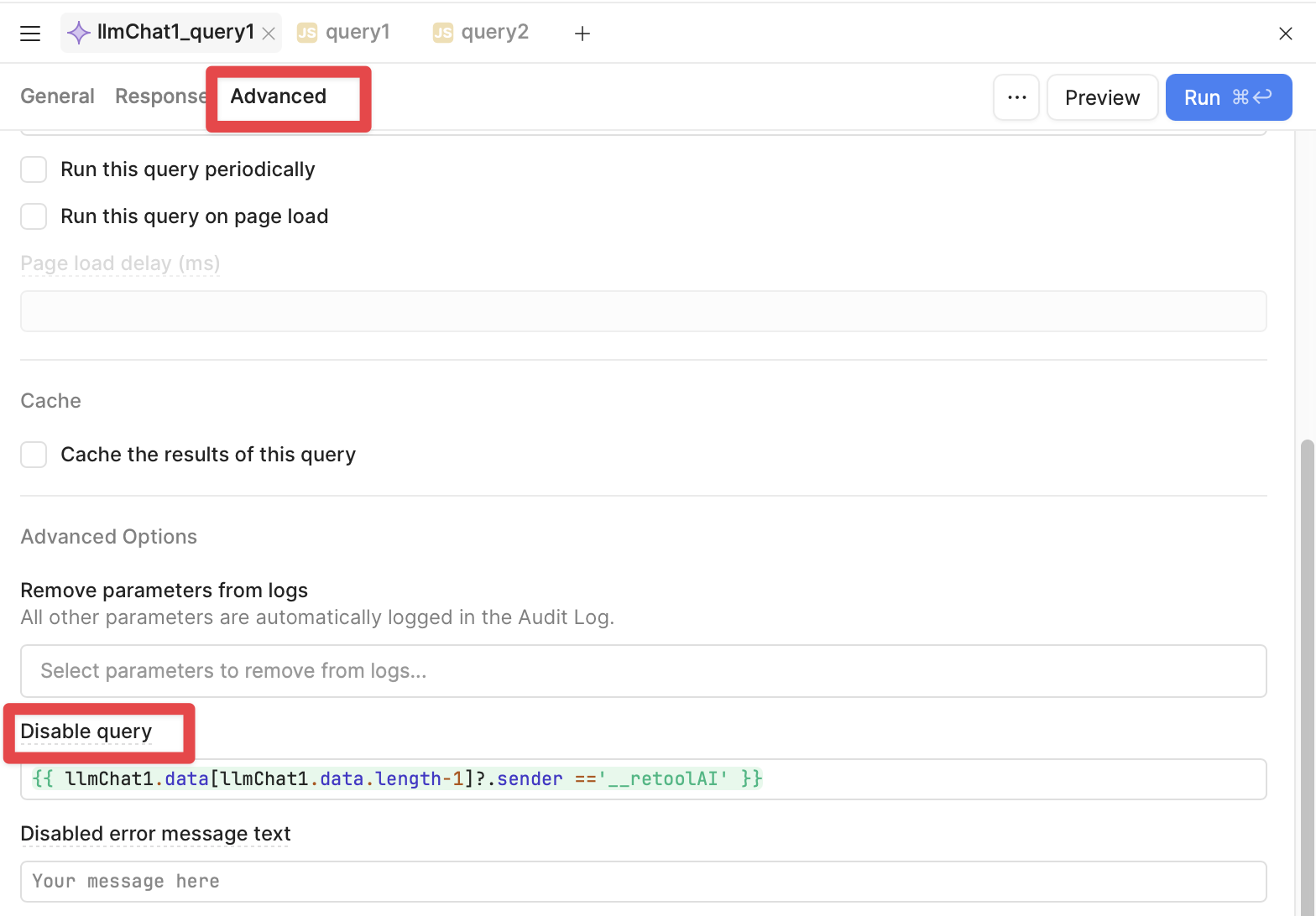Screen dimensions: 1316x916
Task: Add a new query with plus icon
Action: click(x=582, y=34)
